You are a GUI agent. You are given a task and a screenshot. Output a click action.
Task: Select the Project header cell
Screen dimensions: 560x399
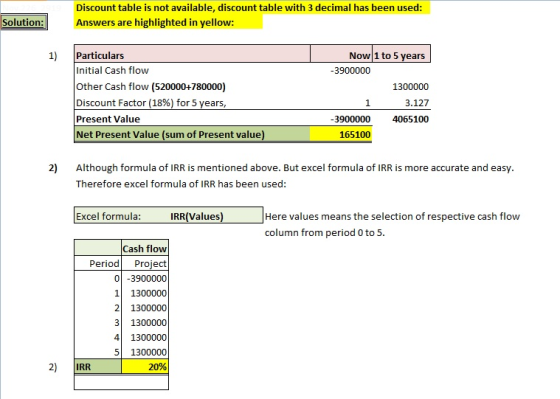[x=145, y=263]
